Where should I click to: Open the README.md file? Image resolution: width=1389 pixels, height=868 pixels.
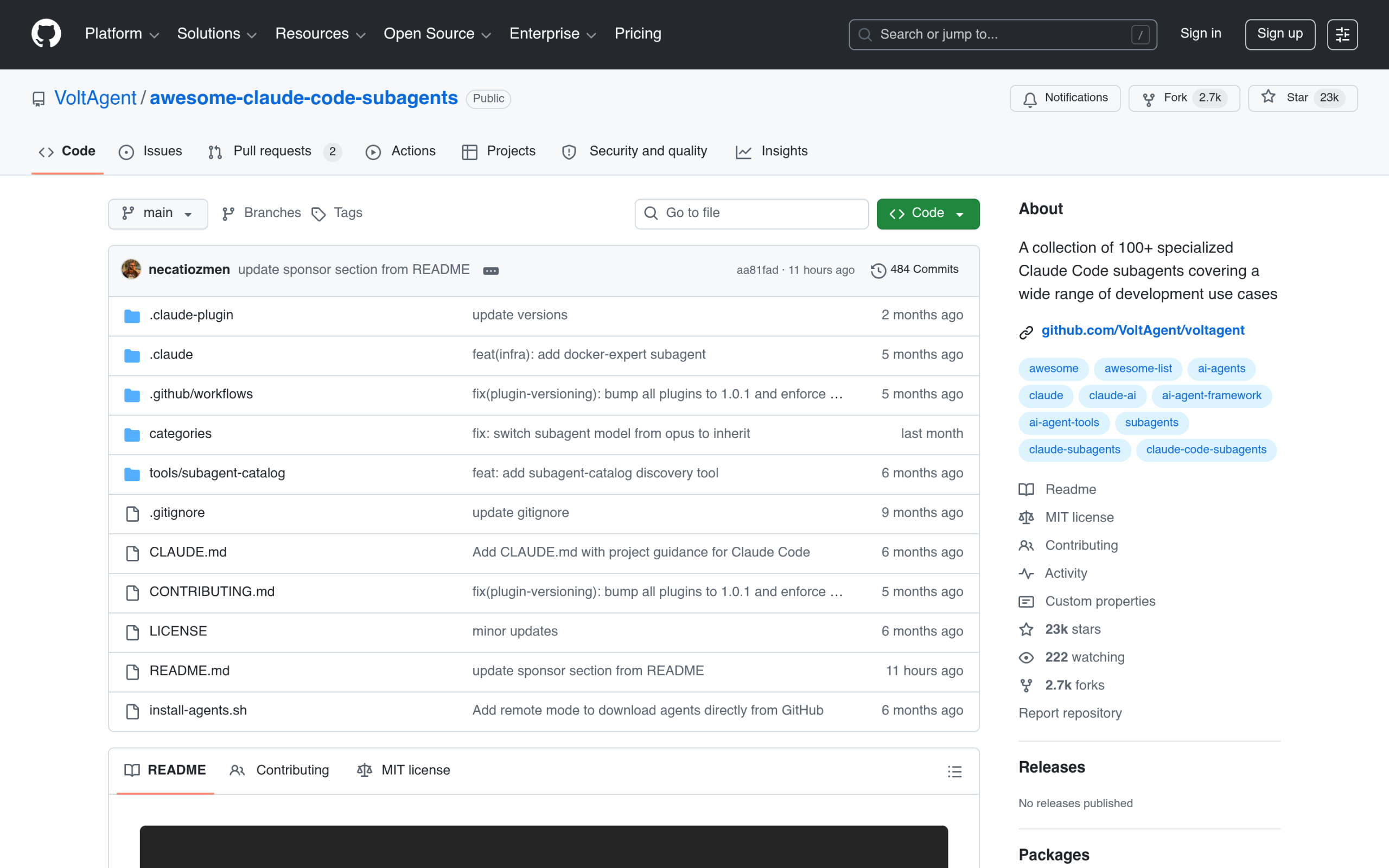pos(189,671)
